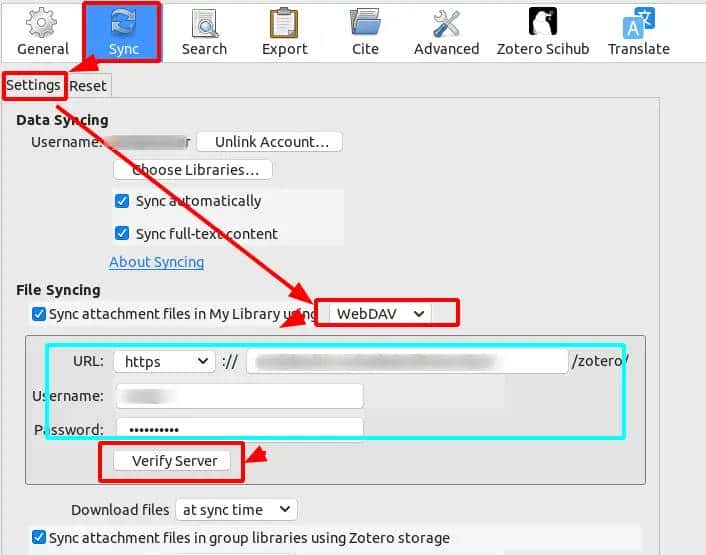Open the Zotero Scihub pane

(x=542, y=30)
